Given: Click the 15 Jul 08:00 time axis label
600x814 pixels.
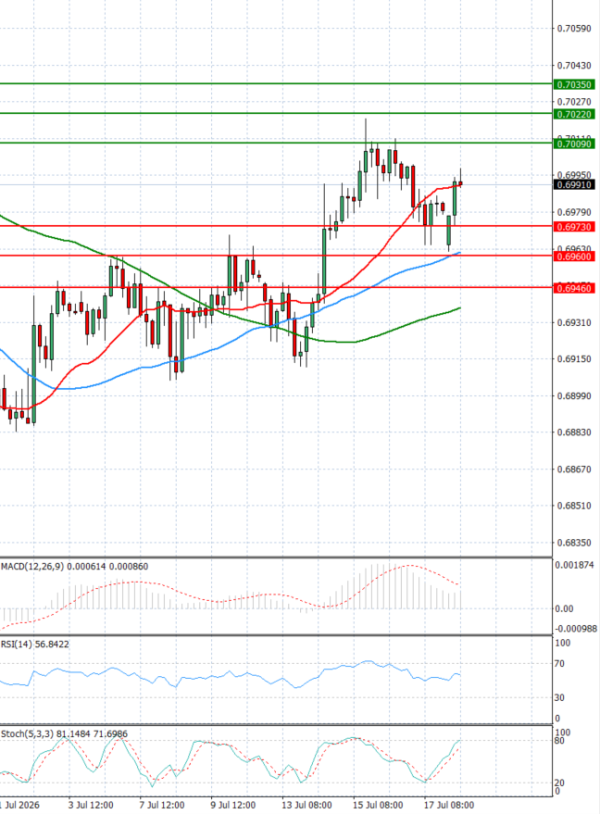Looking at the screenshot, I should coord(378,805).
